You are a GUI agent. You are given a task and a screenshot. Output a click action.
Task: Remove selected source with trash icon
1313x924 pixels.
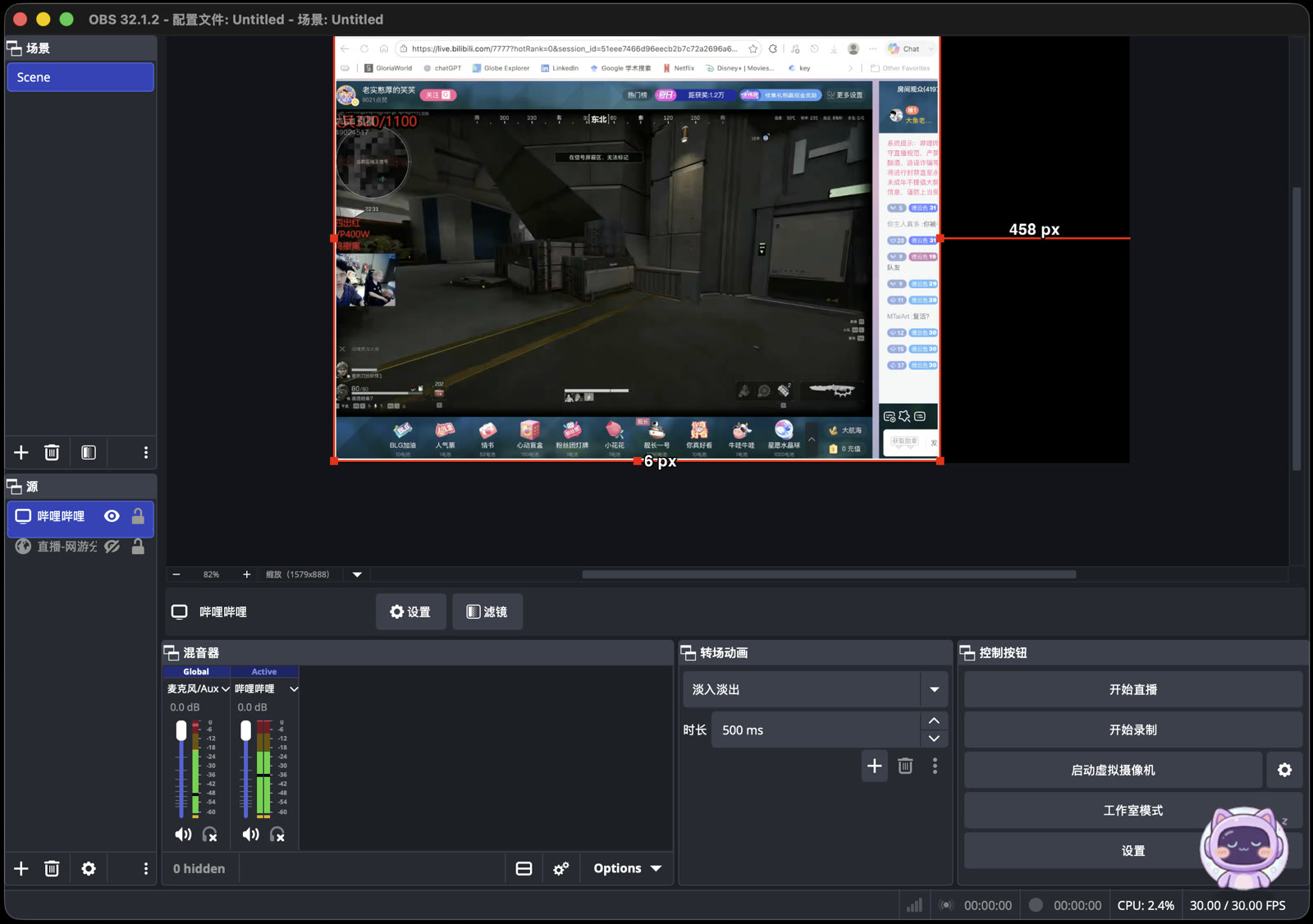click(52, 868)
